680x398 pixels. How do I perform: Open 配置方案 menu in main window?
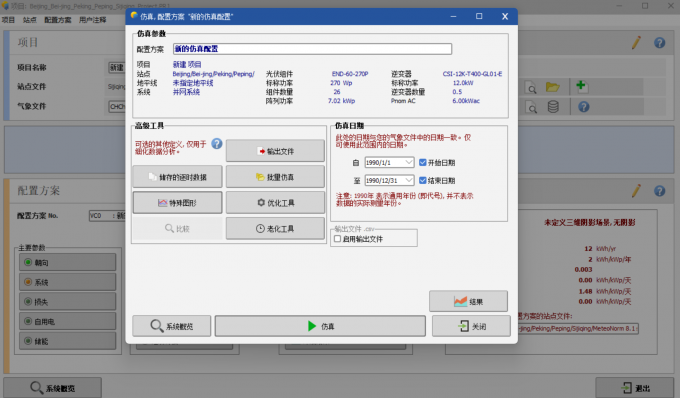click(x=58, y=20)
